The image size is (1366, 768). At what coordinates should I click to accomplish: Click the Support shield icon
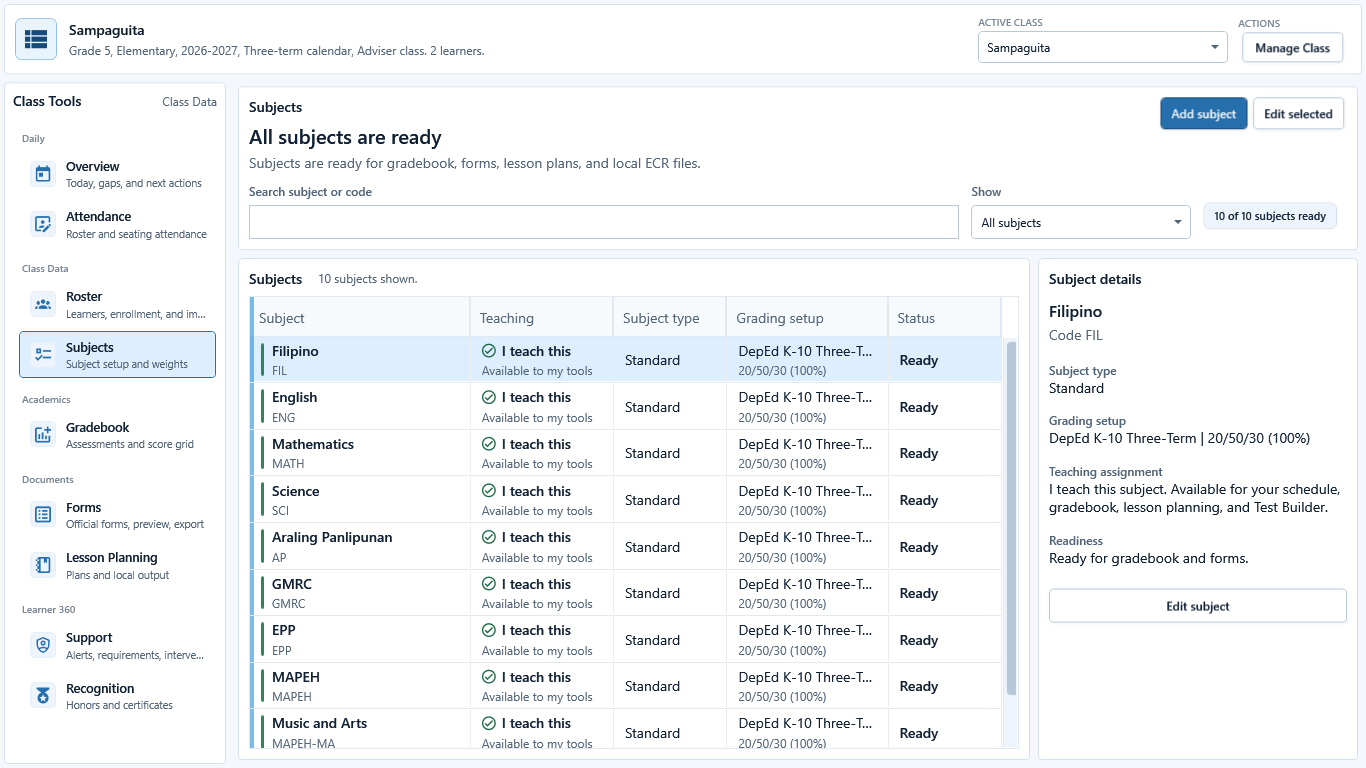43,645
